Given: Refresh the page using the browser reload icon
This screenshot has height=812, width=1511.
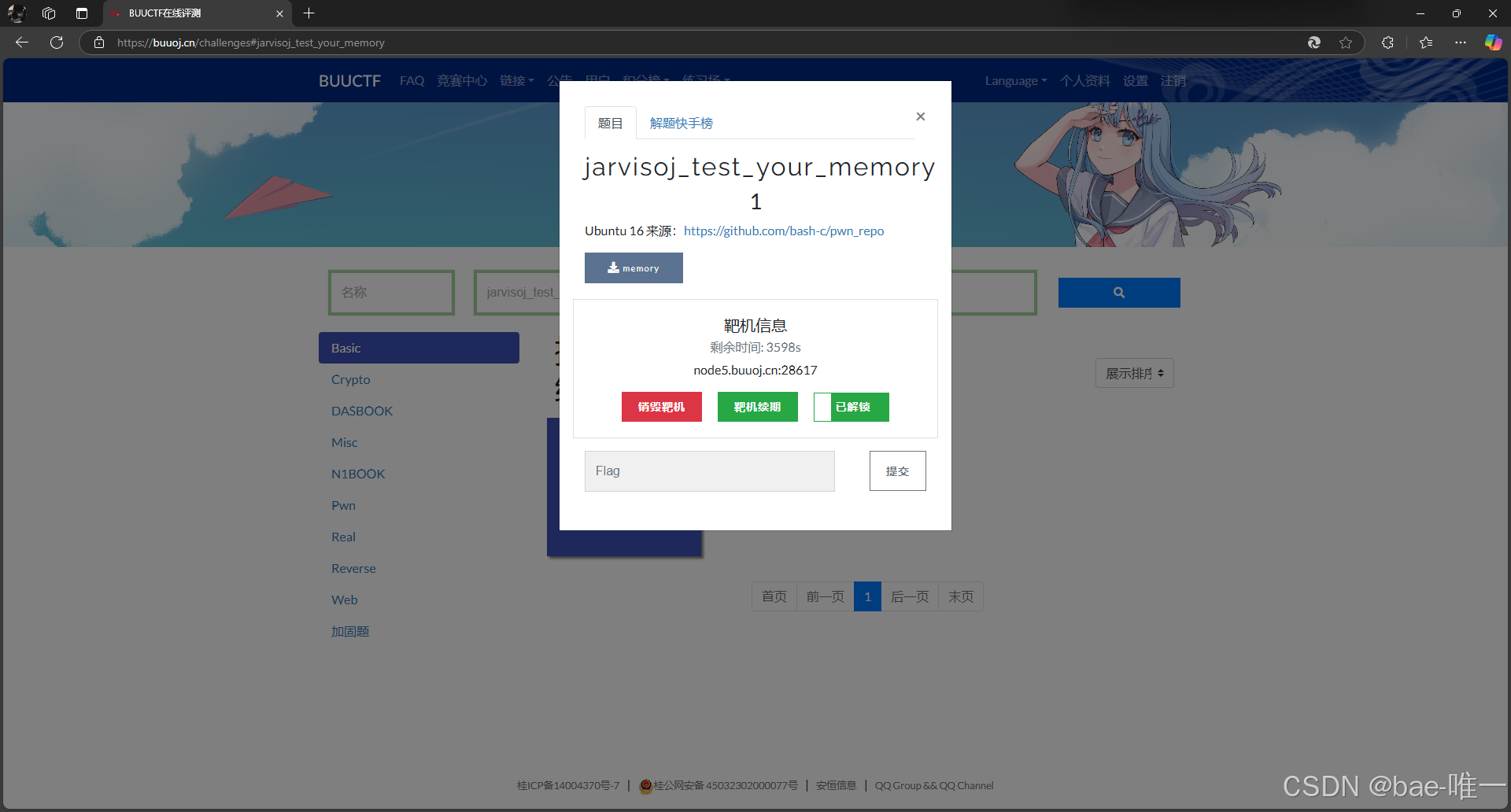Looking at the screenshot, I should point(56,42).
